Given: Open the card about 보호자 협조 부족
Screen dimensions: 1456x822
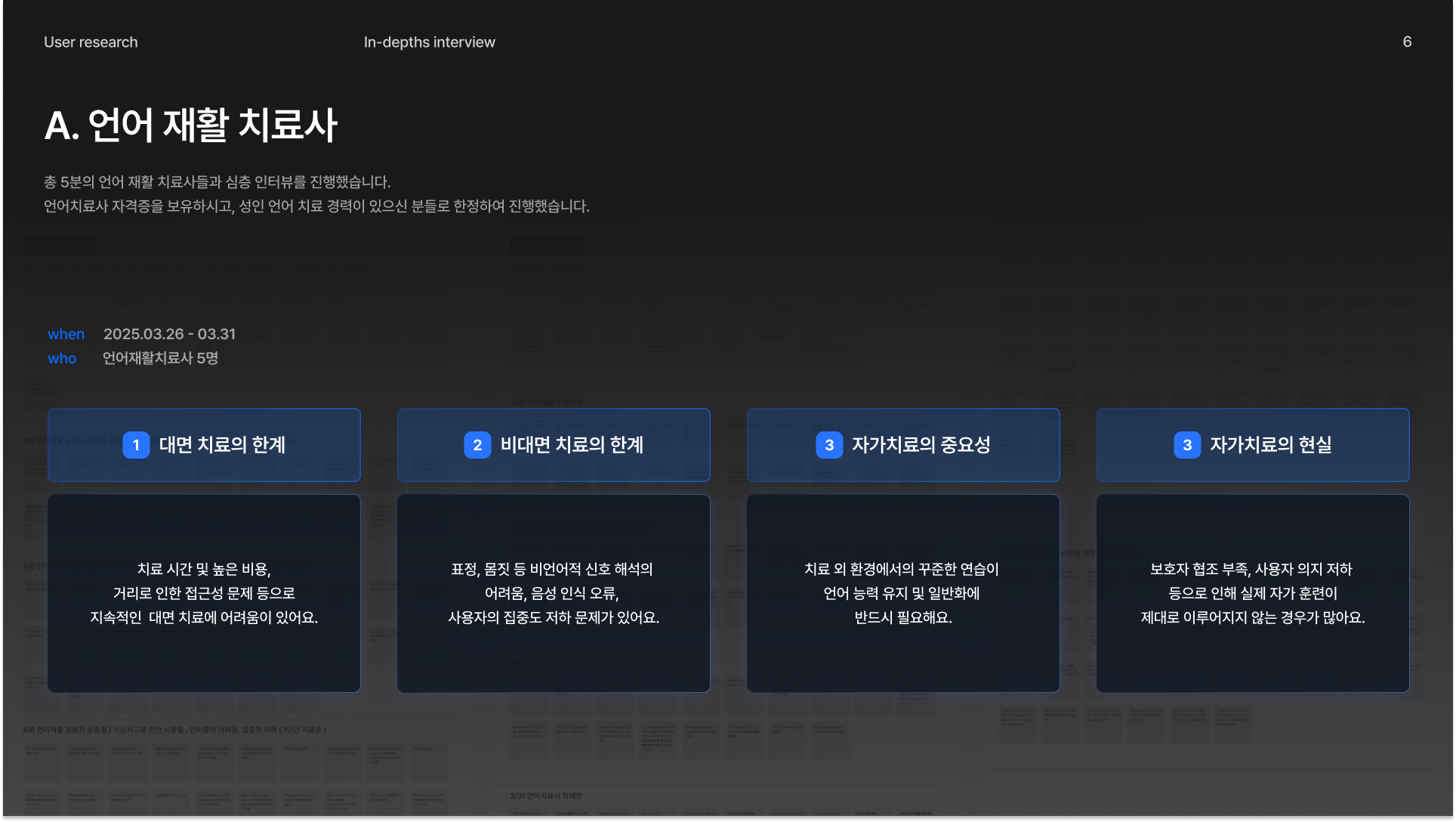Looking at the screenshot, I should coord(1252,593).
